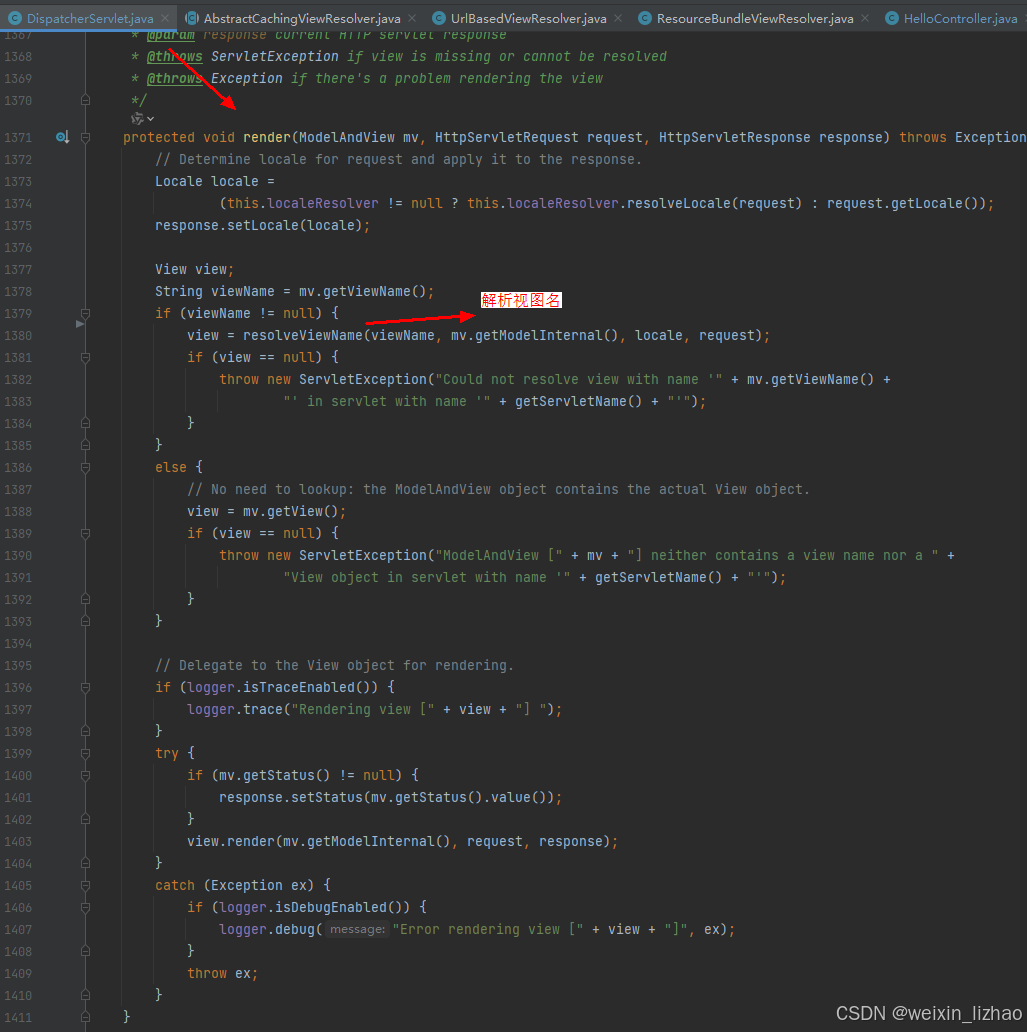Click the 'Locale locale =' declaration
1027x1032 pixels.
pyautogui.click(x=215, y=182)
